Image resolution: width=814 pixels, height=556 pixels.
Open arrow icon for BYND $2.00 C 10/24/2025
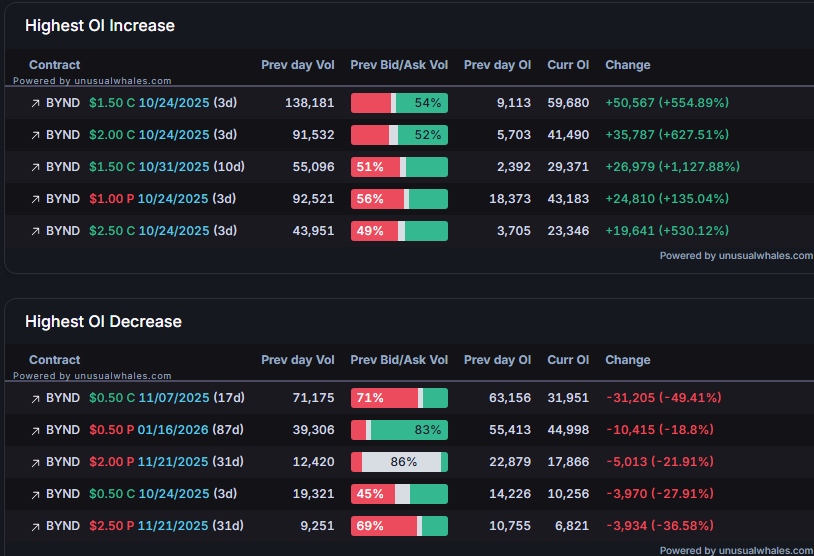click(35, 135)
